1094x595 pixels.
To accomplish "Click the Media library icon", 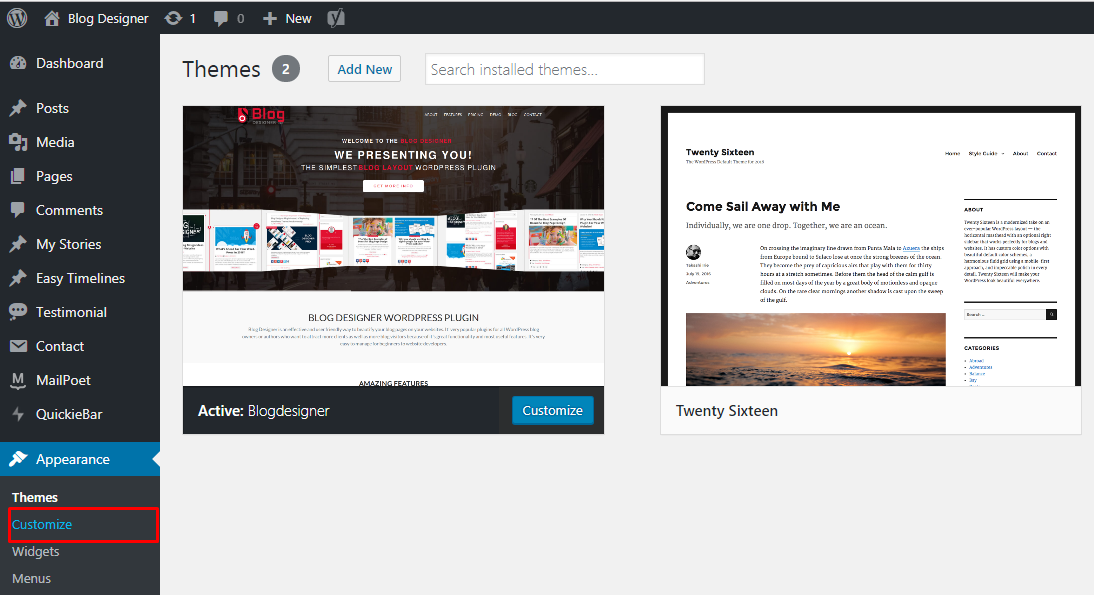I will pos(18,142).
